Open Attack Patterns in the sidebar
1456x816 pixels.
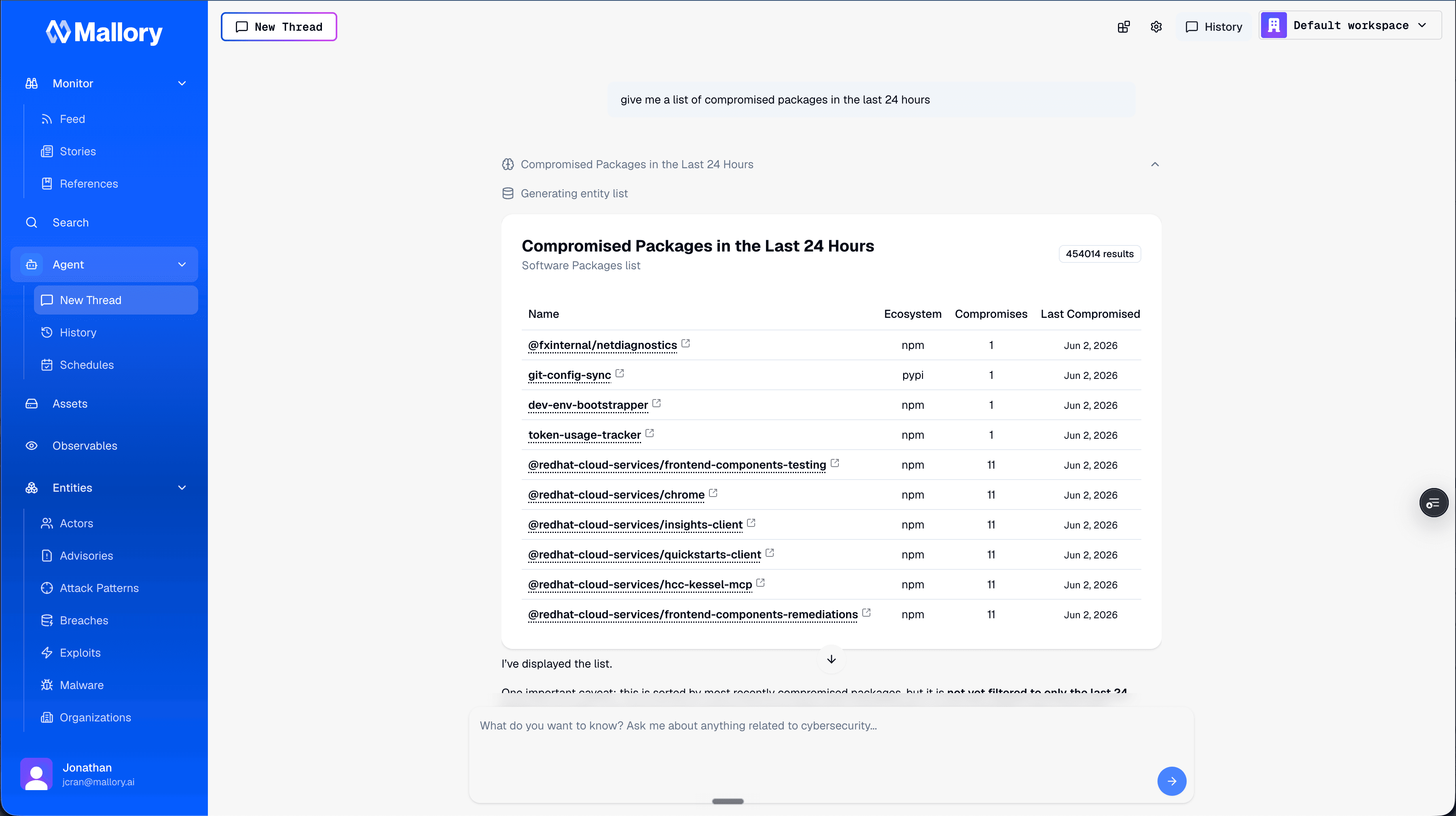pos(116,588)
